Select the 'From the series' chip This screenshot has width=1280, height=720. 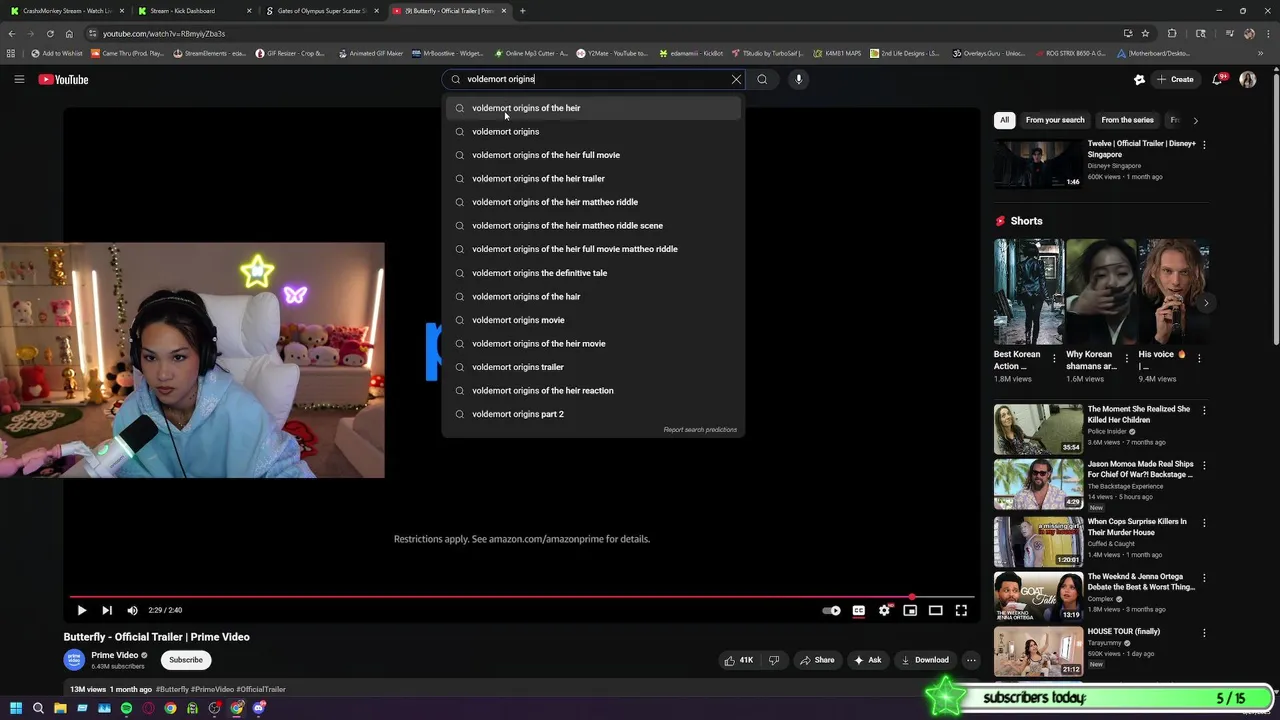point(1127,120)
